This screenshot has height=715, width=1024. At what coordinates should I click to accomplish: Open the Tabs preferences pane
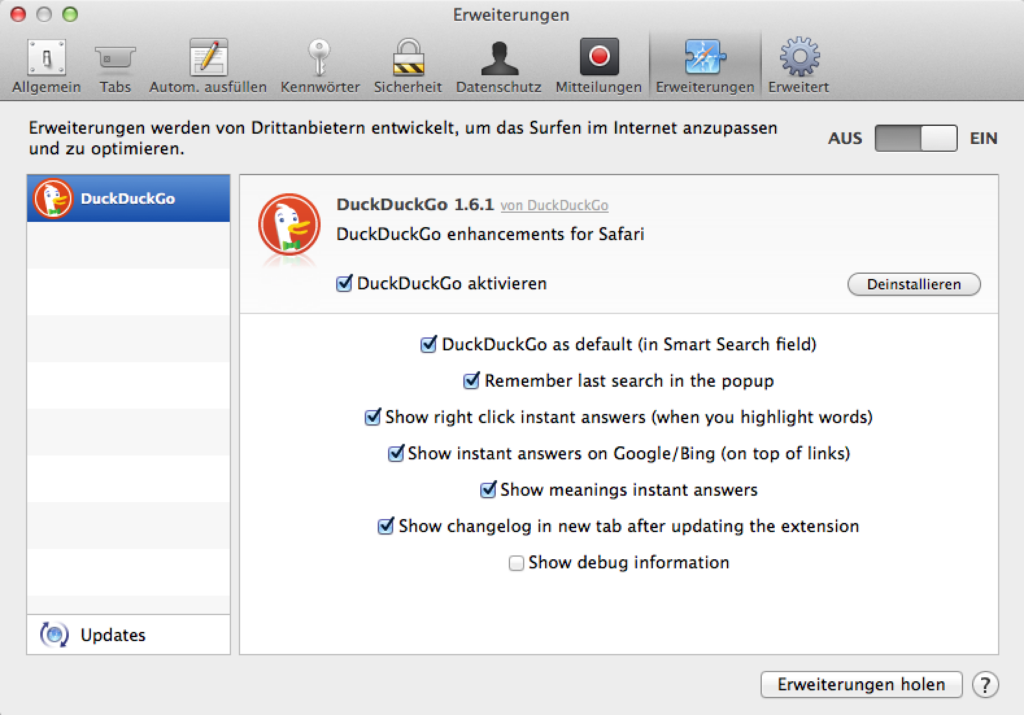pyautogui.click(x=115, y=66)
